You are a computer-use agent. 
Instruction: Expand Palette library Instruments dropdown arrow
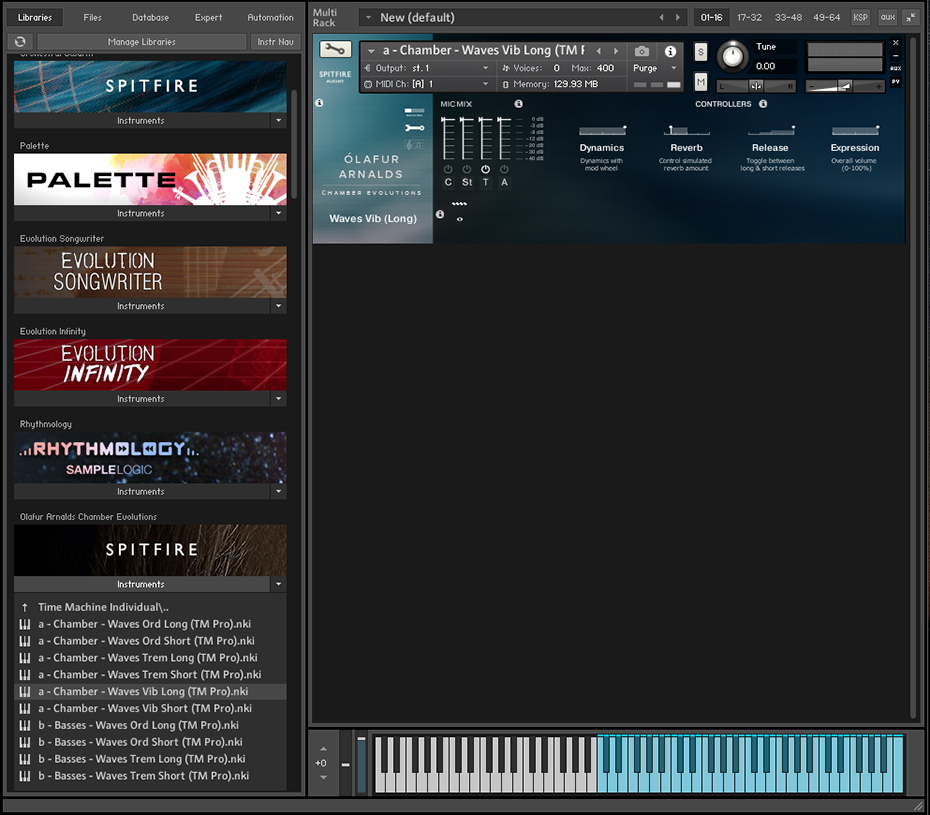pyautogui.click(x=278, y=213)
